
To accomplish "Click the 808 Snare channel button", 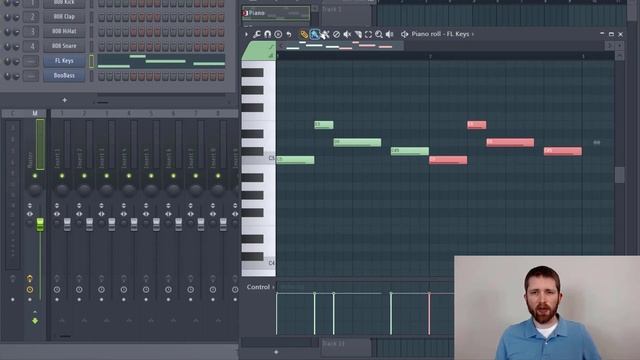I will (x=64, y=46).
